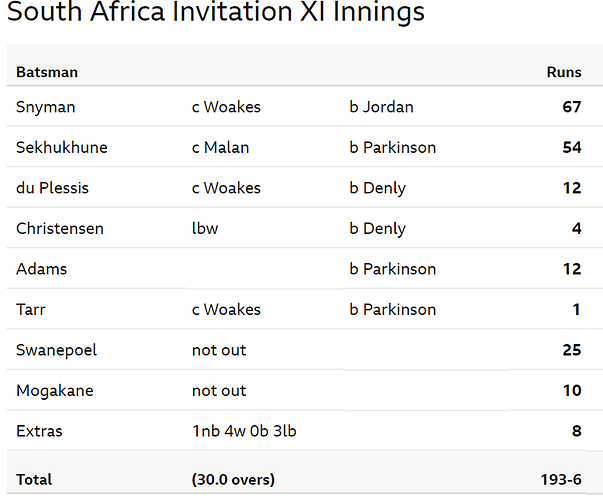Image resolution: width=603 pixels, height=500 pixels.
Task: Click 'b Denly' in du Plessis row
Action: click(378, 188)
